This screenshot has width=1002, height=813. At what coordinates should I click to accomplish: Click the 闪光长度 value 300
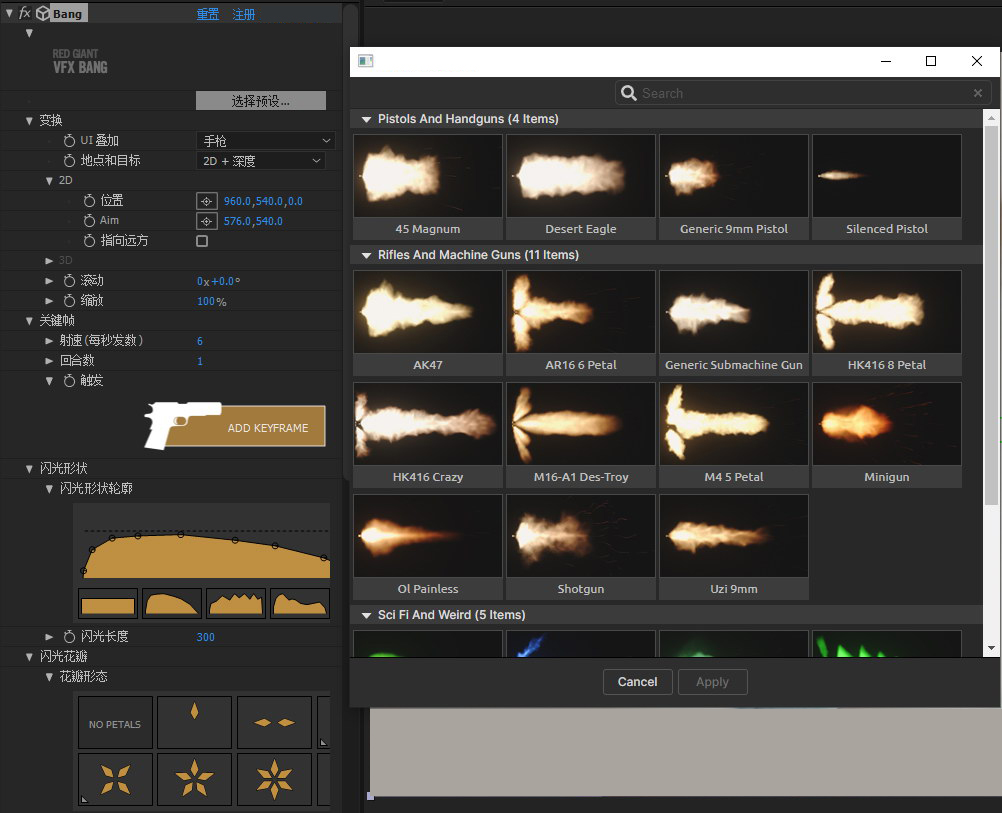(205, 637)
